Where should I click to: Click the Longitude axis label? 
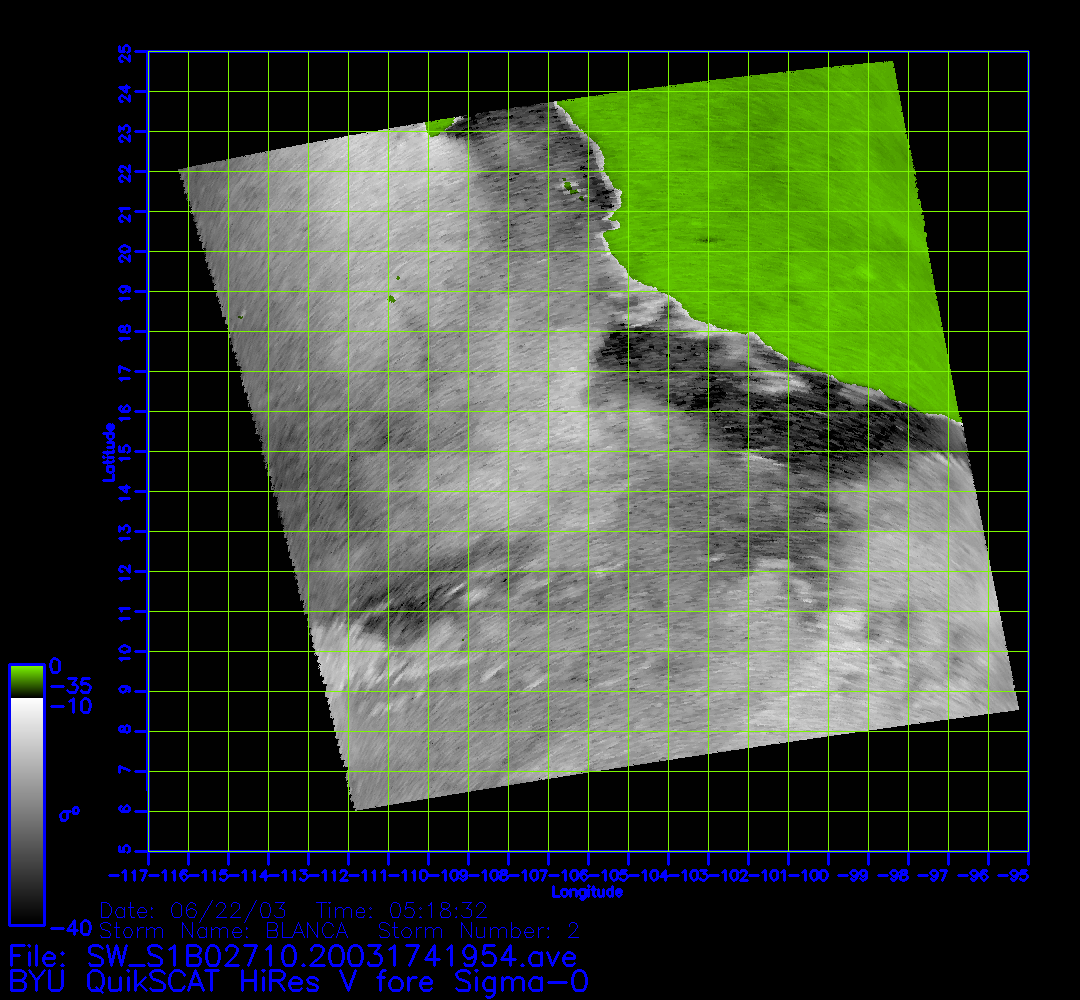(587, 891)
